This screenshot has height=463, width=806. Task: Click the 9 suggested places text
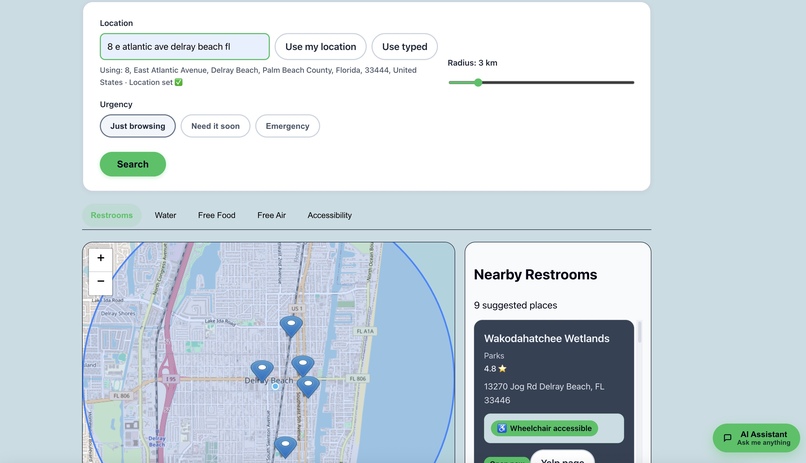[516, 305]
